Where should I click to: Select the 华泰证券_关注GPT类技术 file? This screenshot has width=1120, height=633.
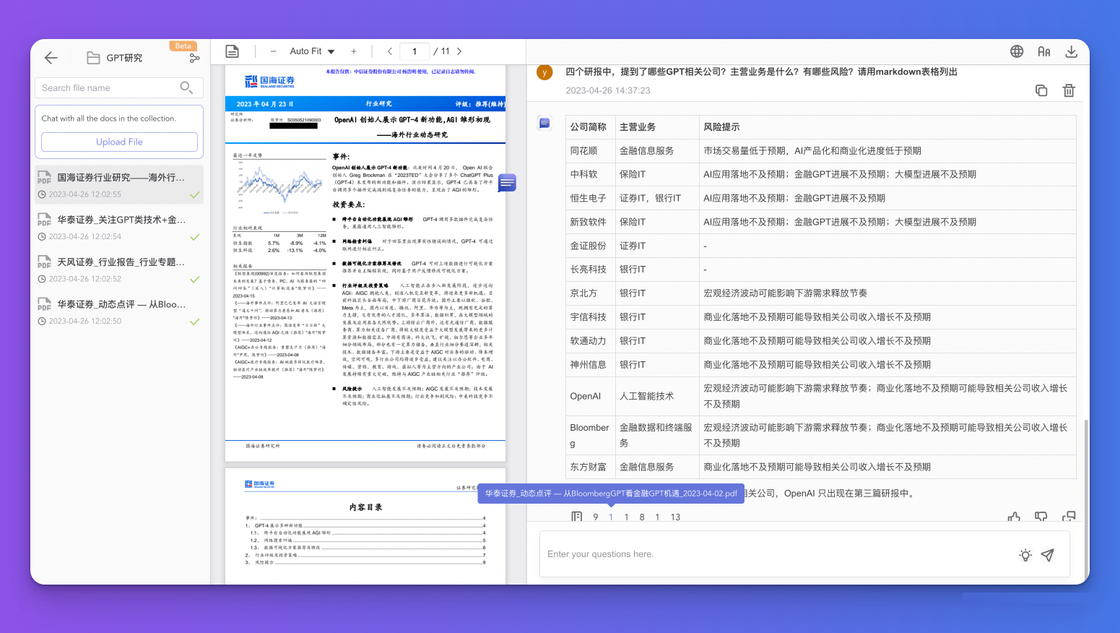pyautogui.click(x=120, y=220)
